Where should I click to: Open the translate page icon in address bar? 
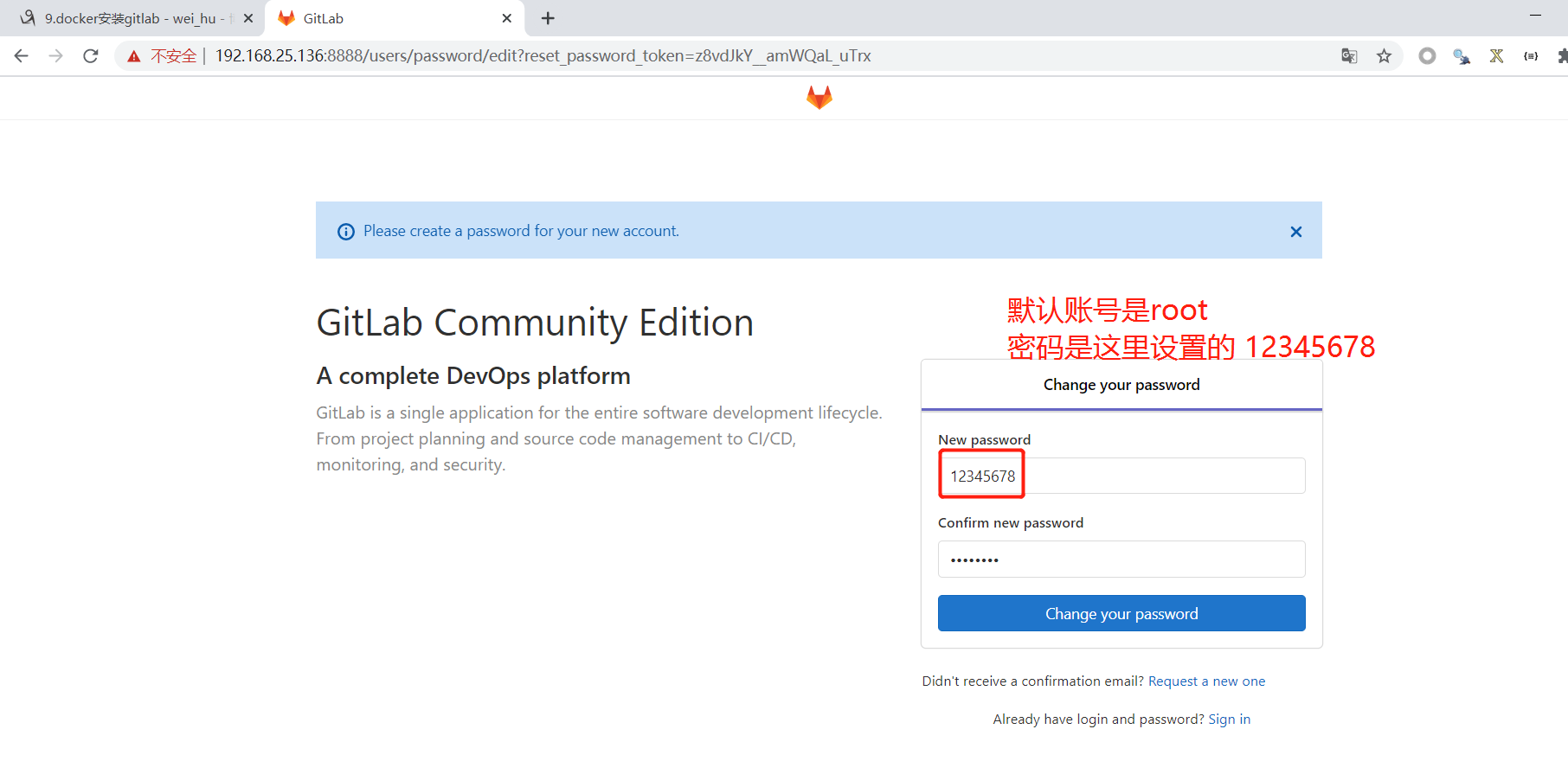pos(1349,56)
